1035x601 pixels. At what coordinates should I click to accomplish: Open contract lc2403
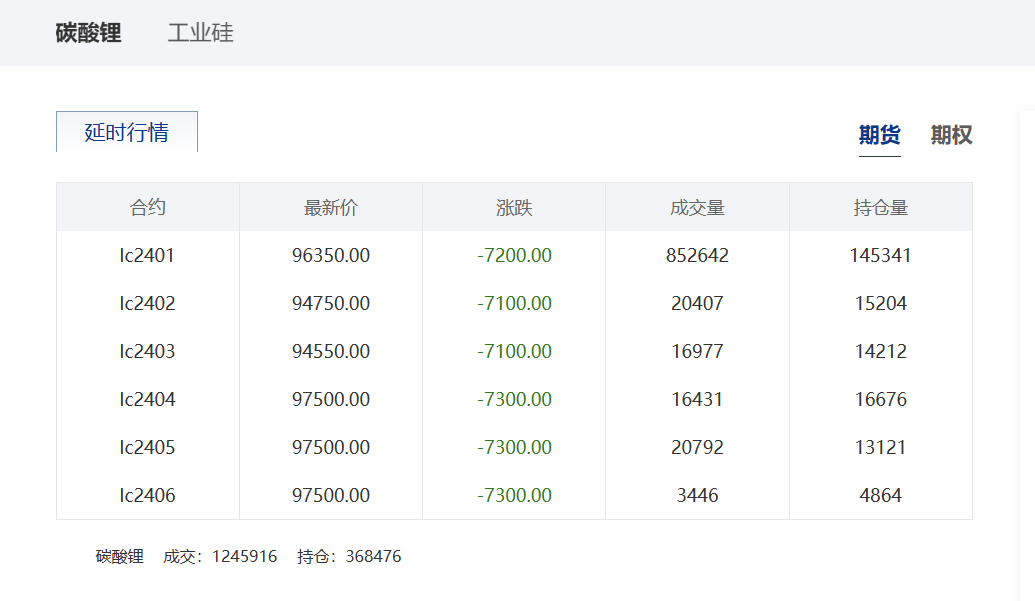(148, 352)
